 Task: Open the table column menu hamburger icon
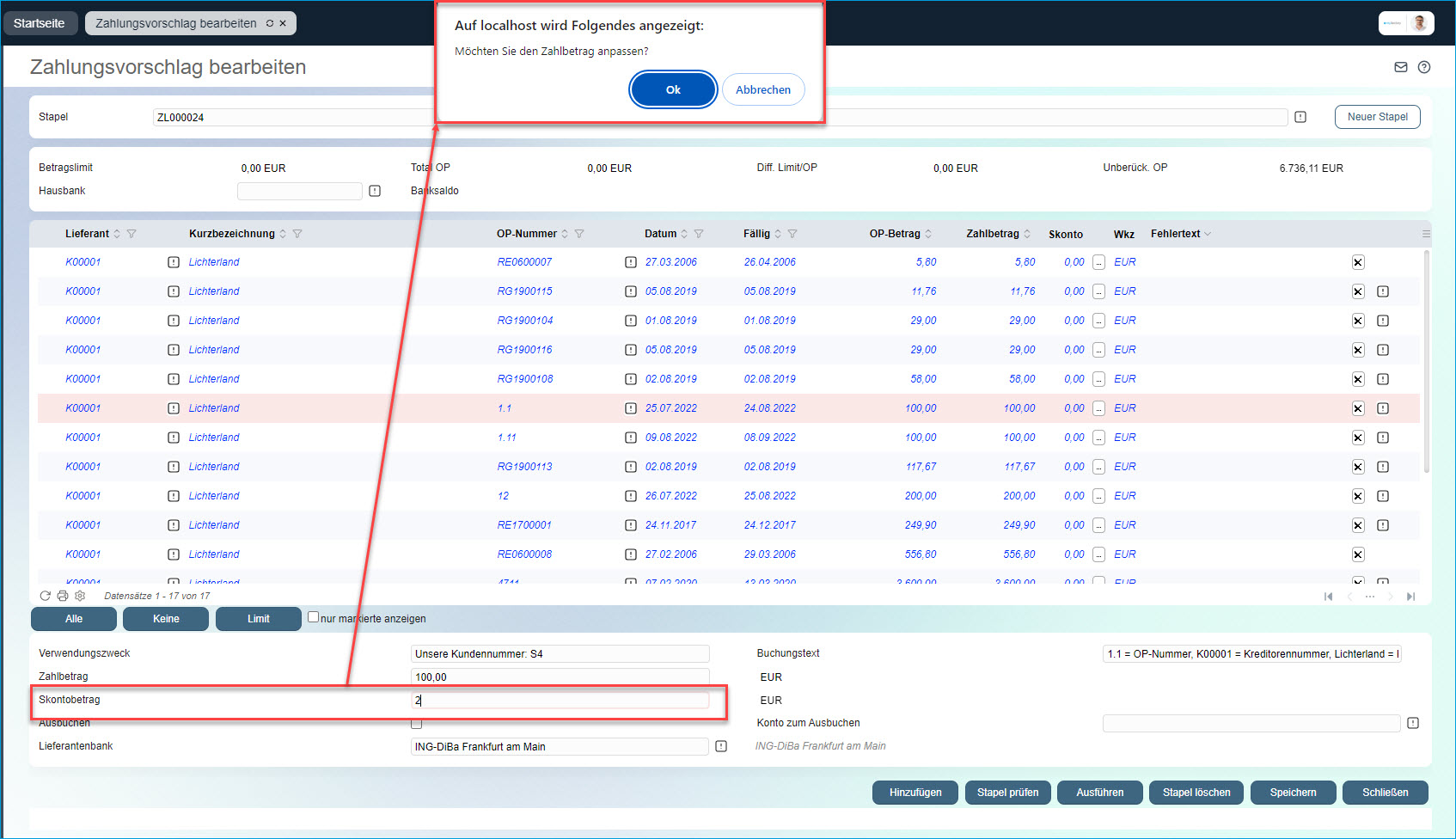(1426, 234)
